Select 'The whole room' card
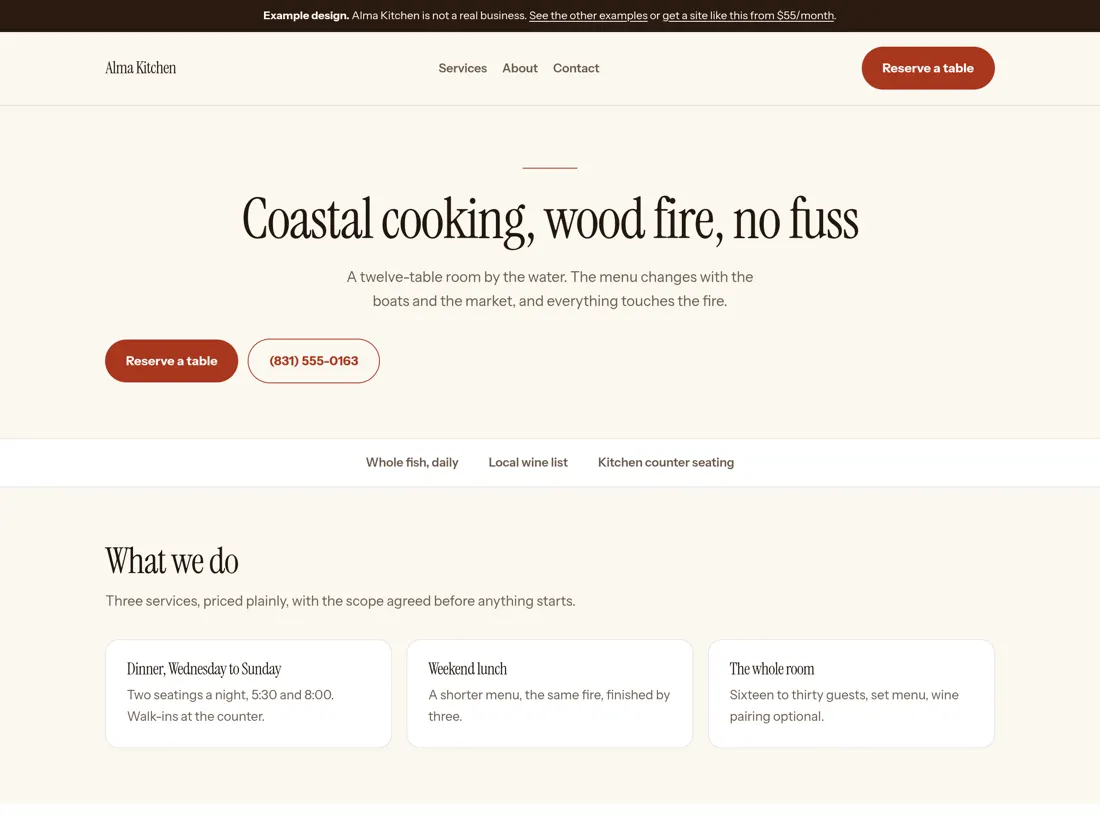1100x825 pixels. point(851,693)
